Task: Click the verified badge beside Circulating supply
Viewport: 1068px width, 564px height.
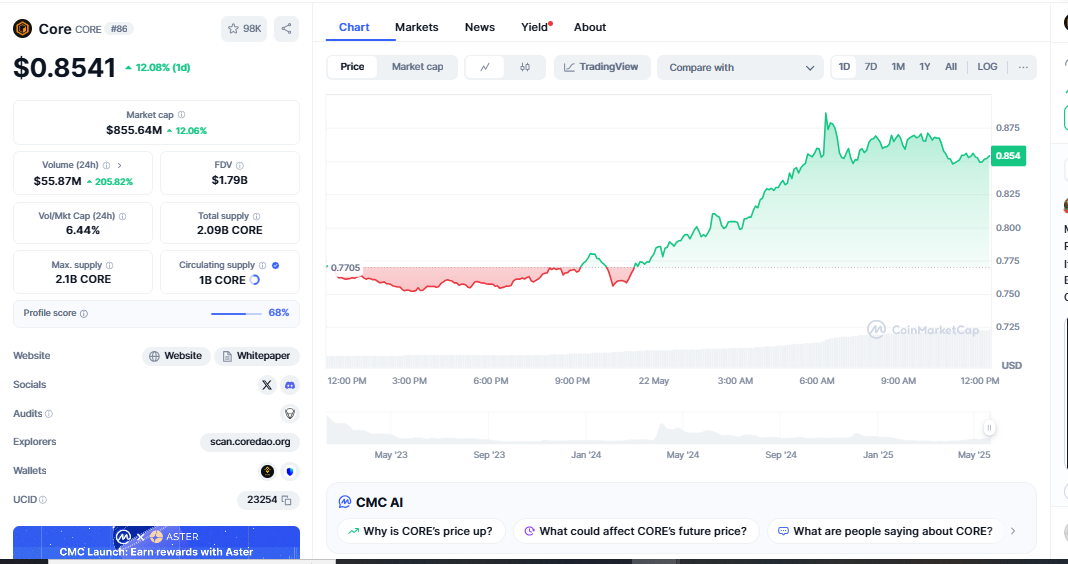Action: pos(275,266)
